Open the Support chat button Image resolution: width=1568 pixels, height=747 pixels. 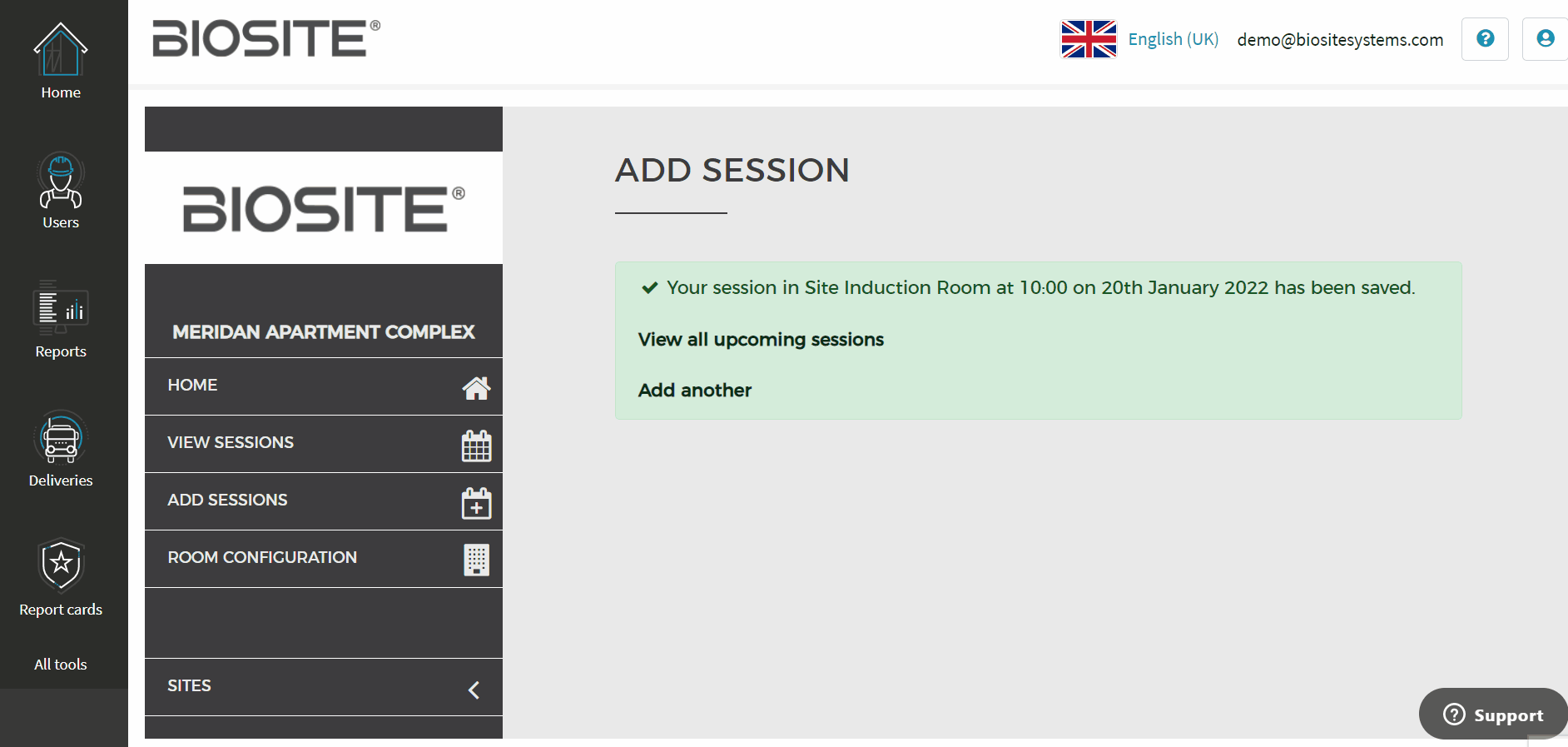coord(1494,715)
